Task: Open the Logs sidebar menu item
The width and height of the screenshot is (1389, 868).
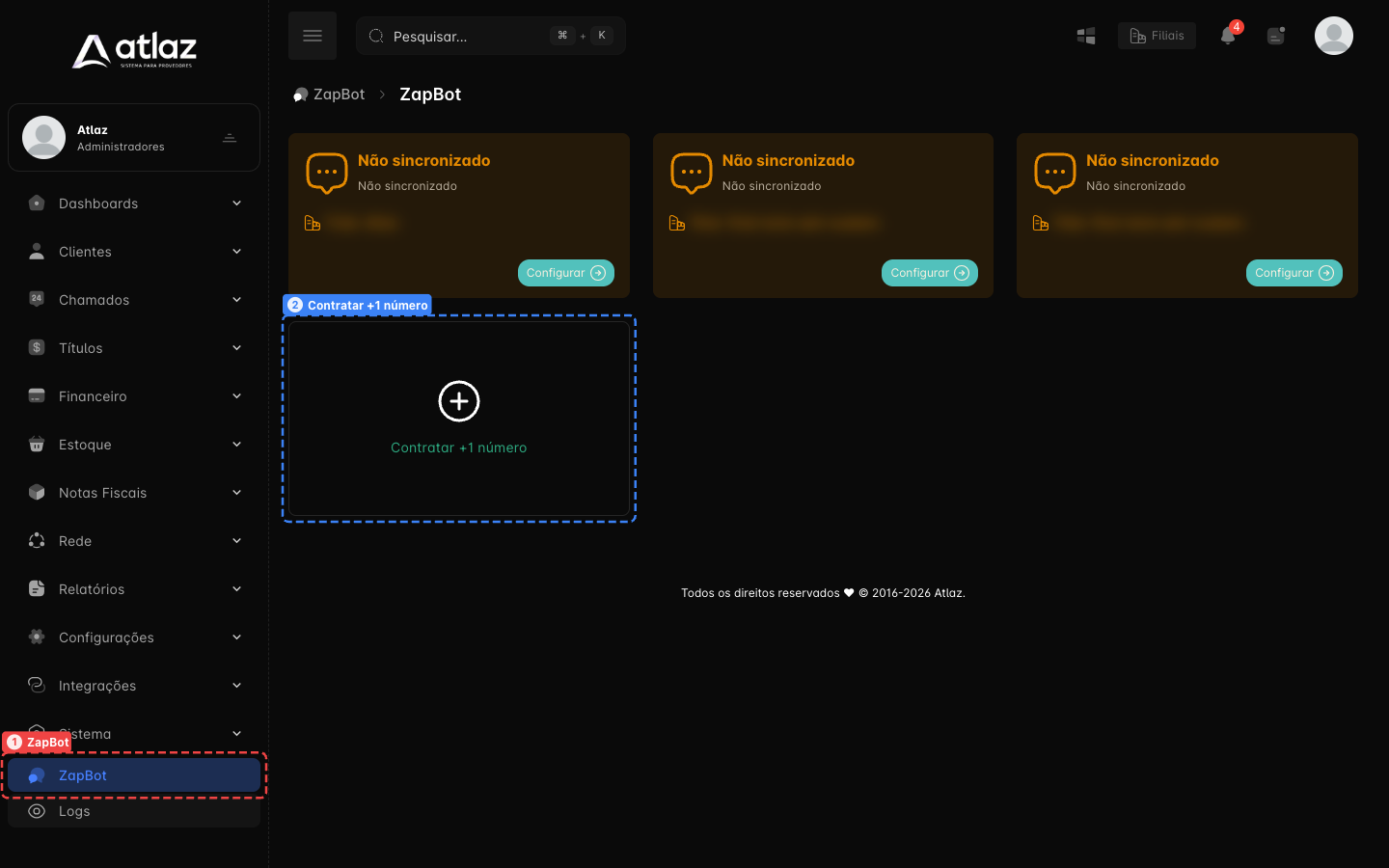Action: coord(134,811)
